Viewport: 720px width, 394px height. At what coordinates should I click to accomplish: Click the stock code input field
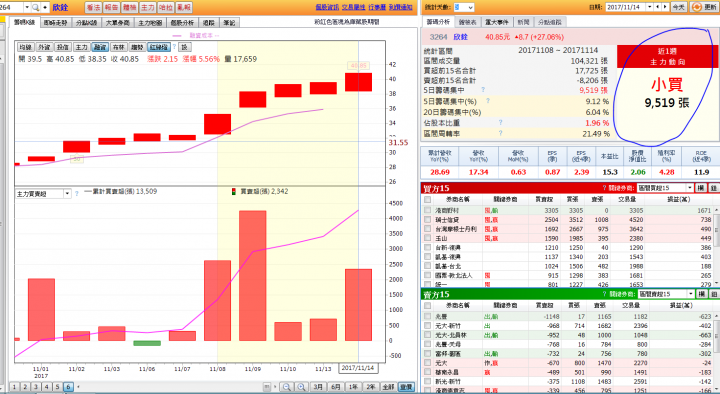point(11,7)
